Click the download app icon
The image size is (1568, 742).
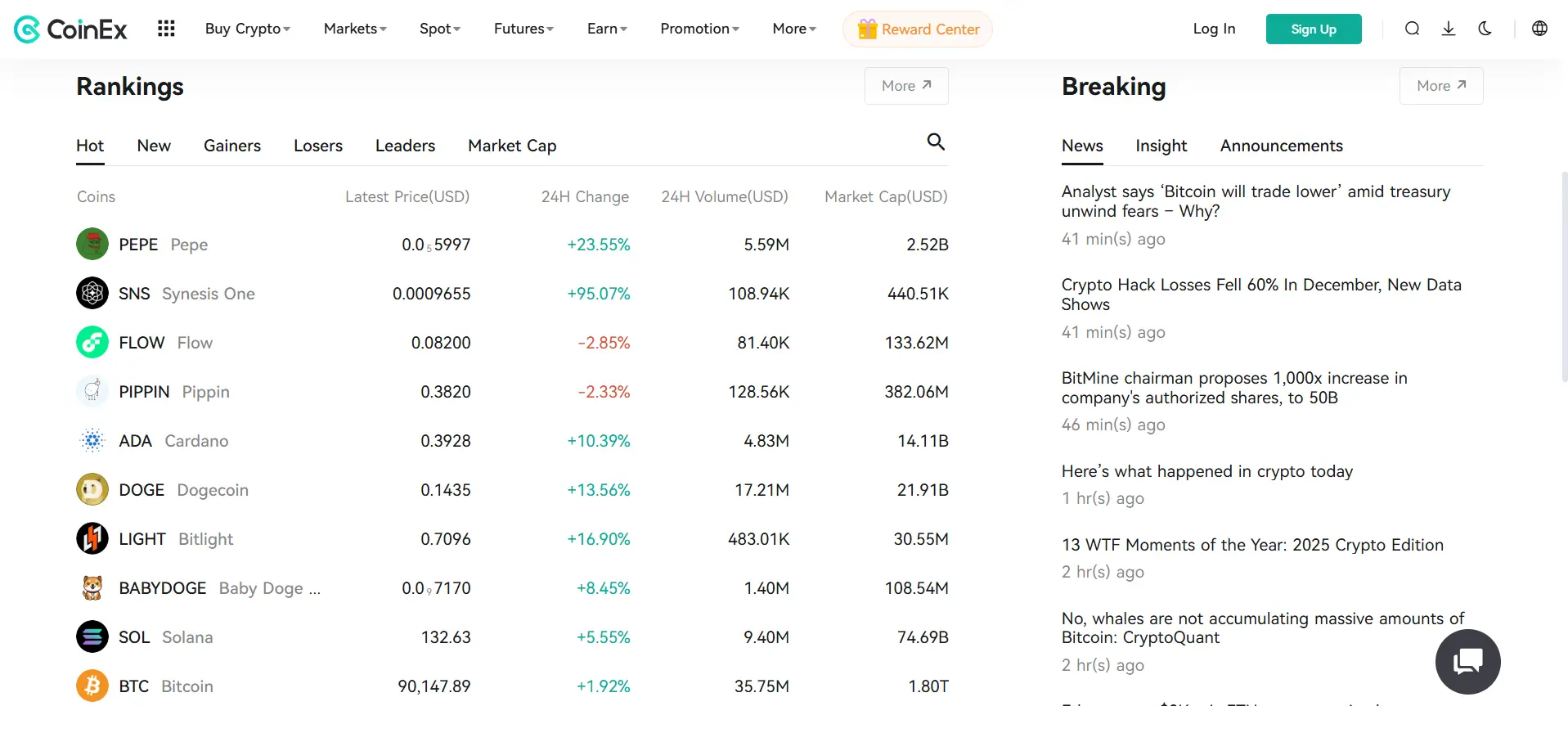[1448, 29]
